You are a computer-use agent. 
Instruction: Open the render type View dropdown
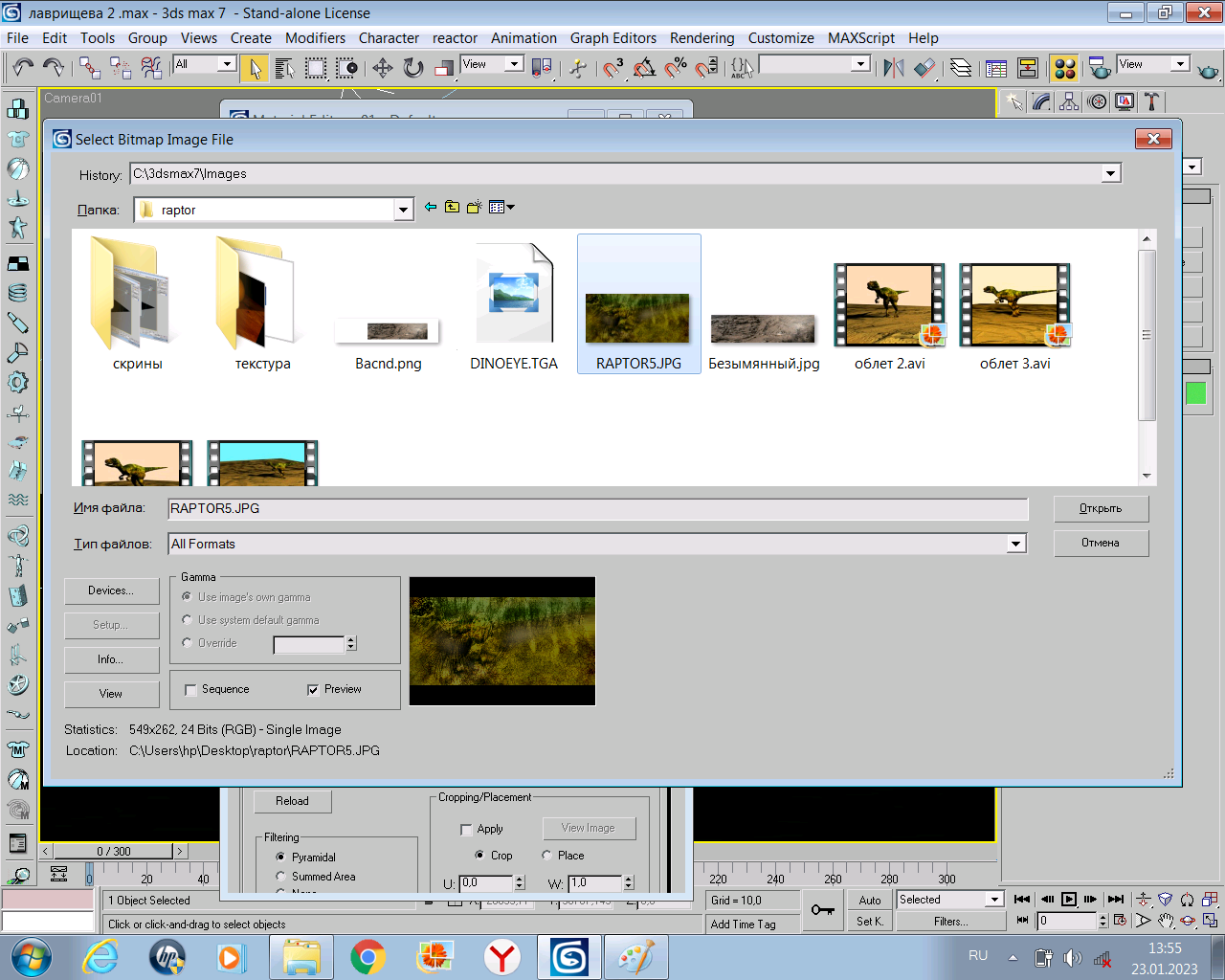click(1180, 64)
